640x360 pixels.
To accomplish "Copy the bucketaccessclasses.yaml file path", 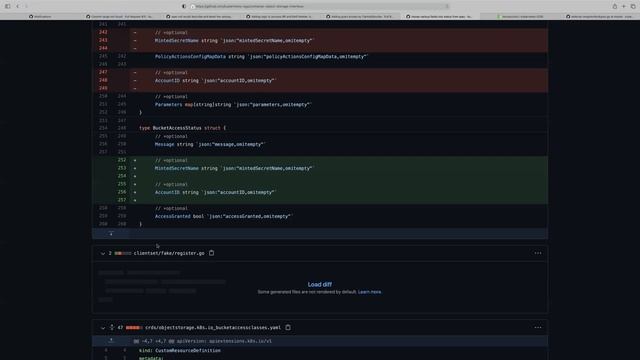I will click(288, 327).
